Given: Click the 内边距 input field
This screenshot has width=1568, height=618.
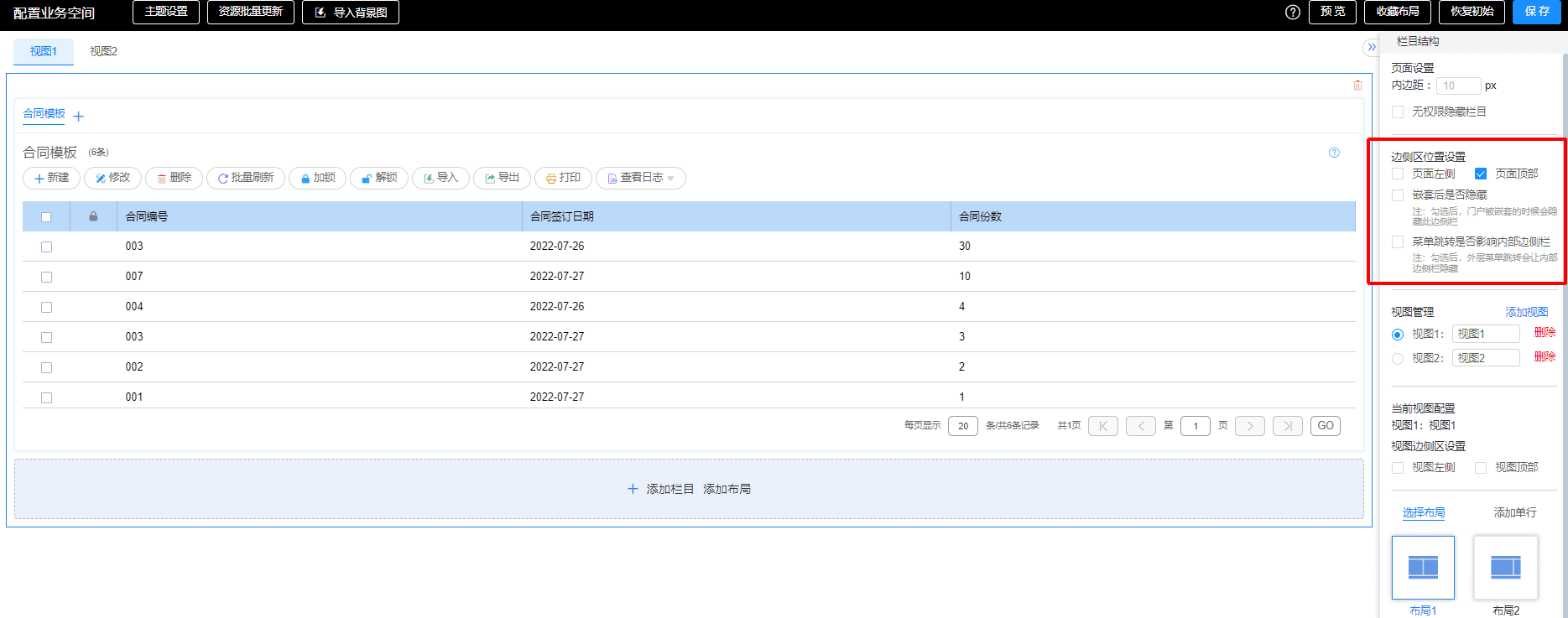Looking at the screenshot, I should [1459, 86].
